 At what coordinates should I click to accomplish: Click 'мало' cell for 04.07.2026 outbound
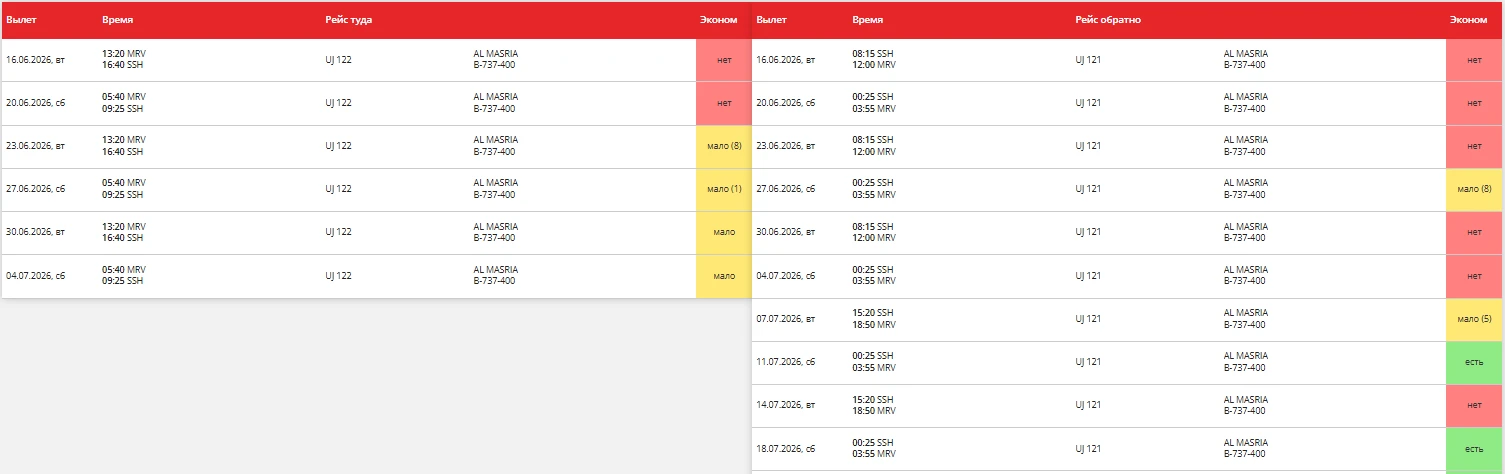pos(723,276)
